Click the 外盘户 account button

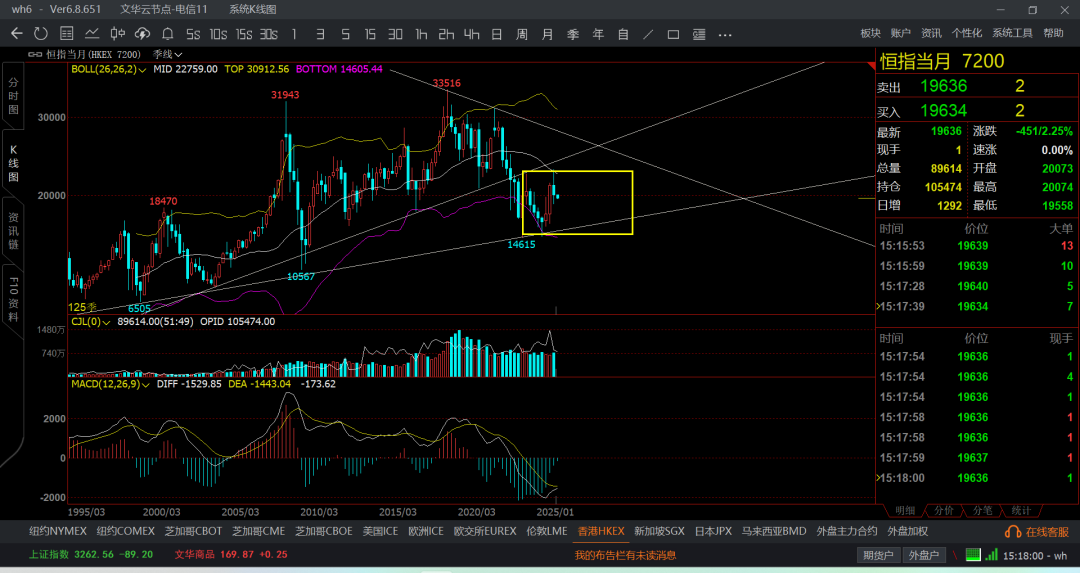[x=924, y=555]
